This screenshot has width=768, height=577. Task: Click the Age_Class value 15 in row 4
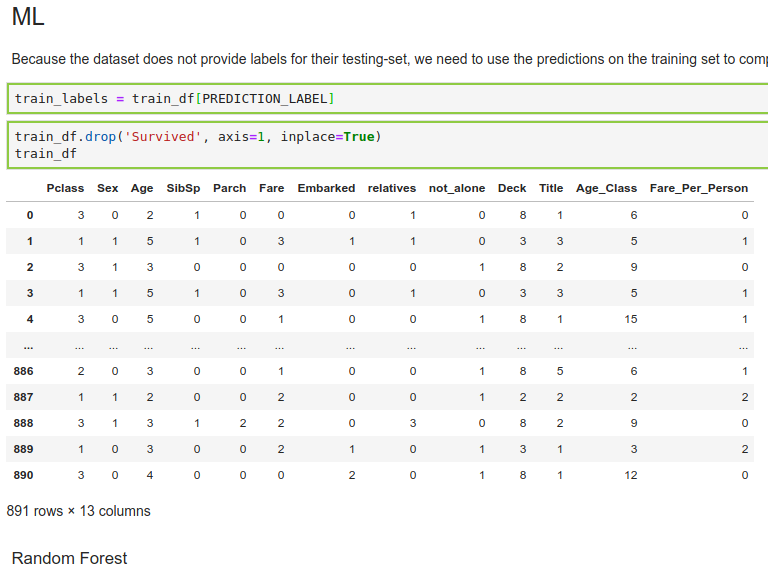[x=630, y=319]
